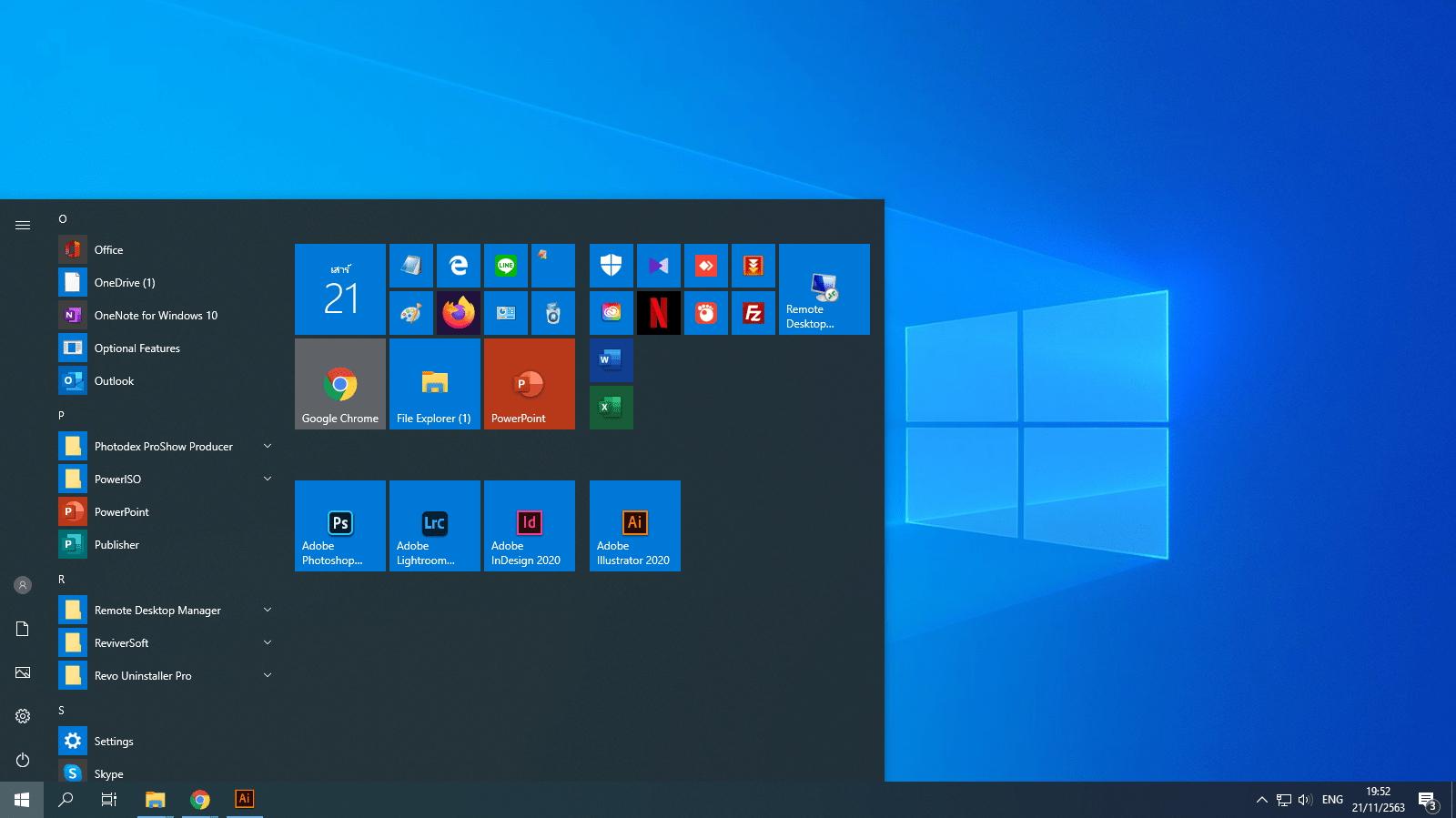Expand the Start menu hamburger button

pos(23,225)
